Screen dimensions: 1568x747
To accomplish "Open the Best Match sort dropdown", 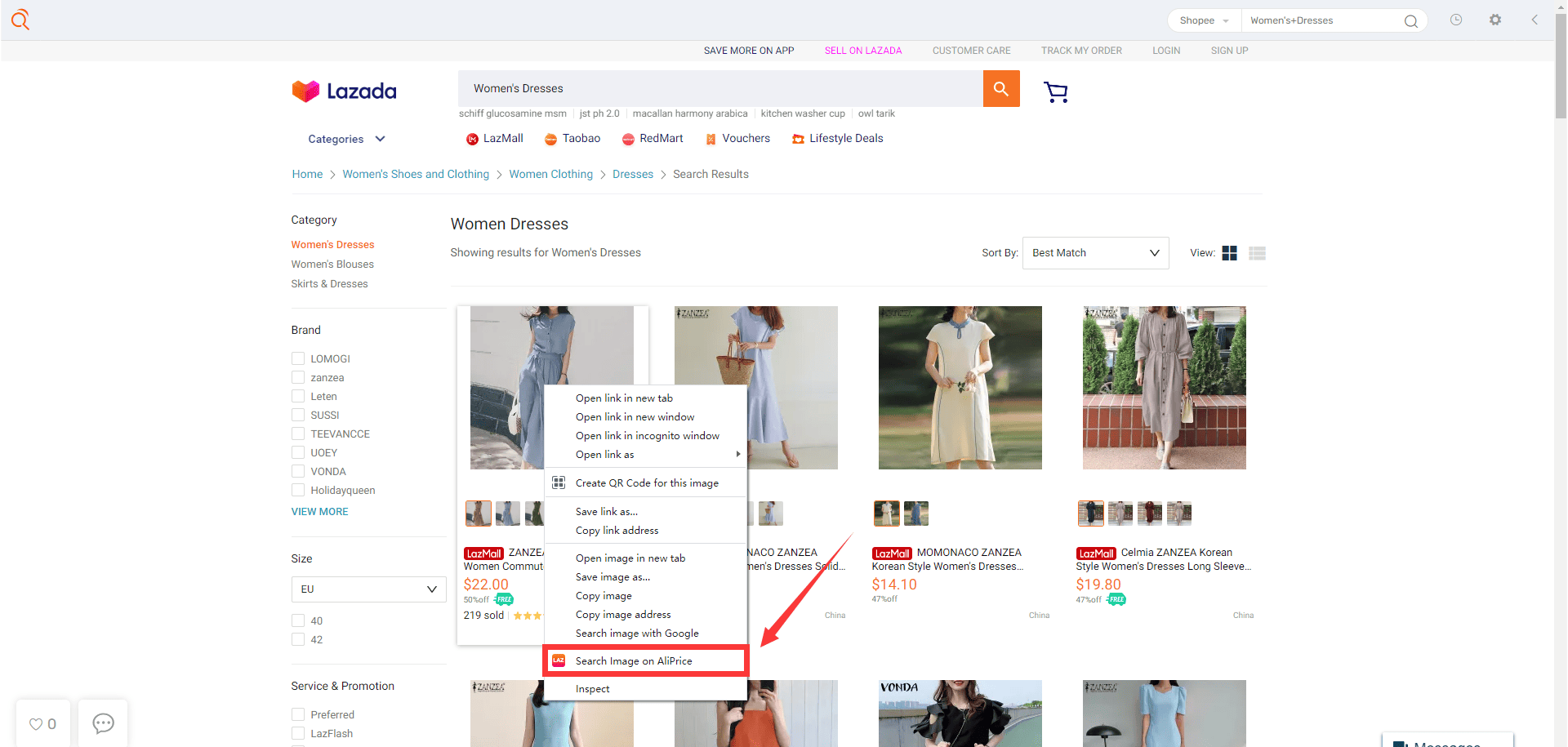I will [1096, 253].
